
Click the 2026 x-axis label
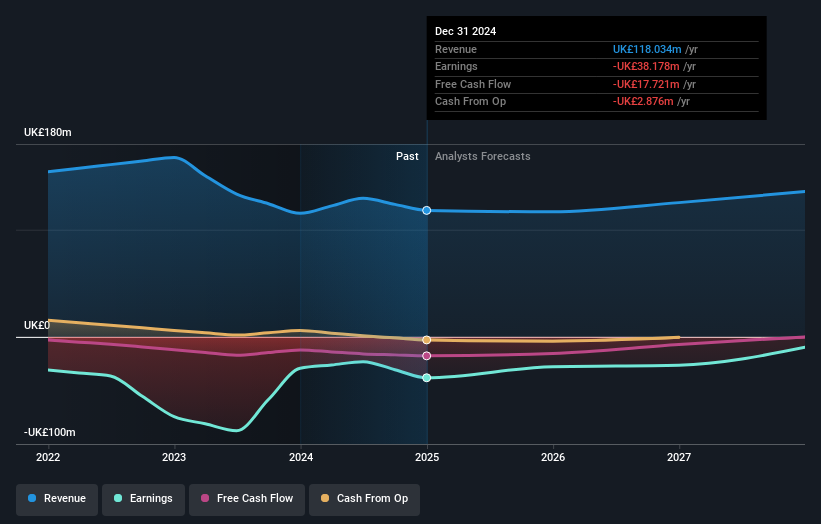pyautogui.click(x=553, y=458)
